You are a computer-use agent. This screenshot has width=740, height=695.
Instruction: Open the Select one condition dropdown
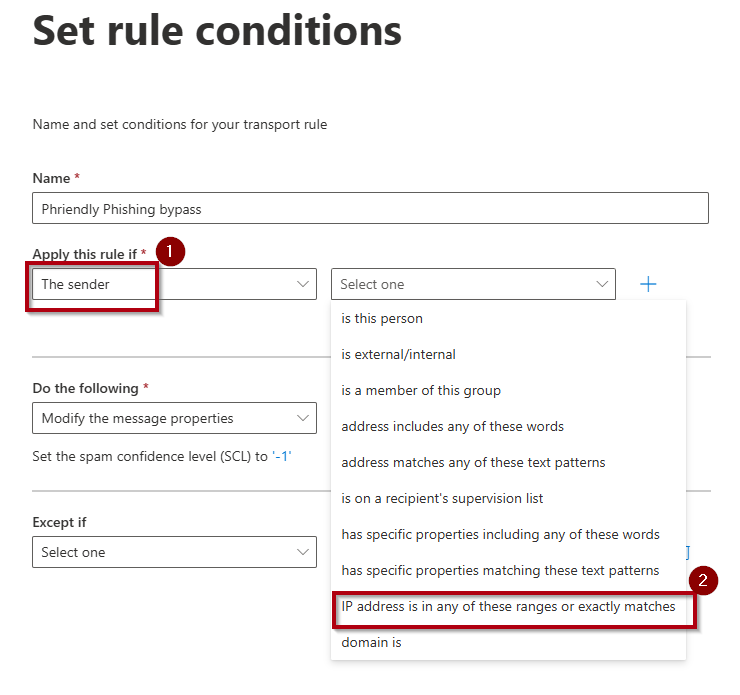coord(473,284)
